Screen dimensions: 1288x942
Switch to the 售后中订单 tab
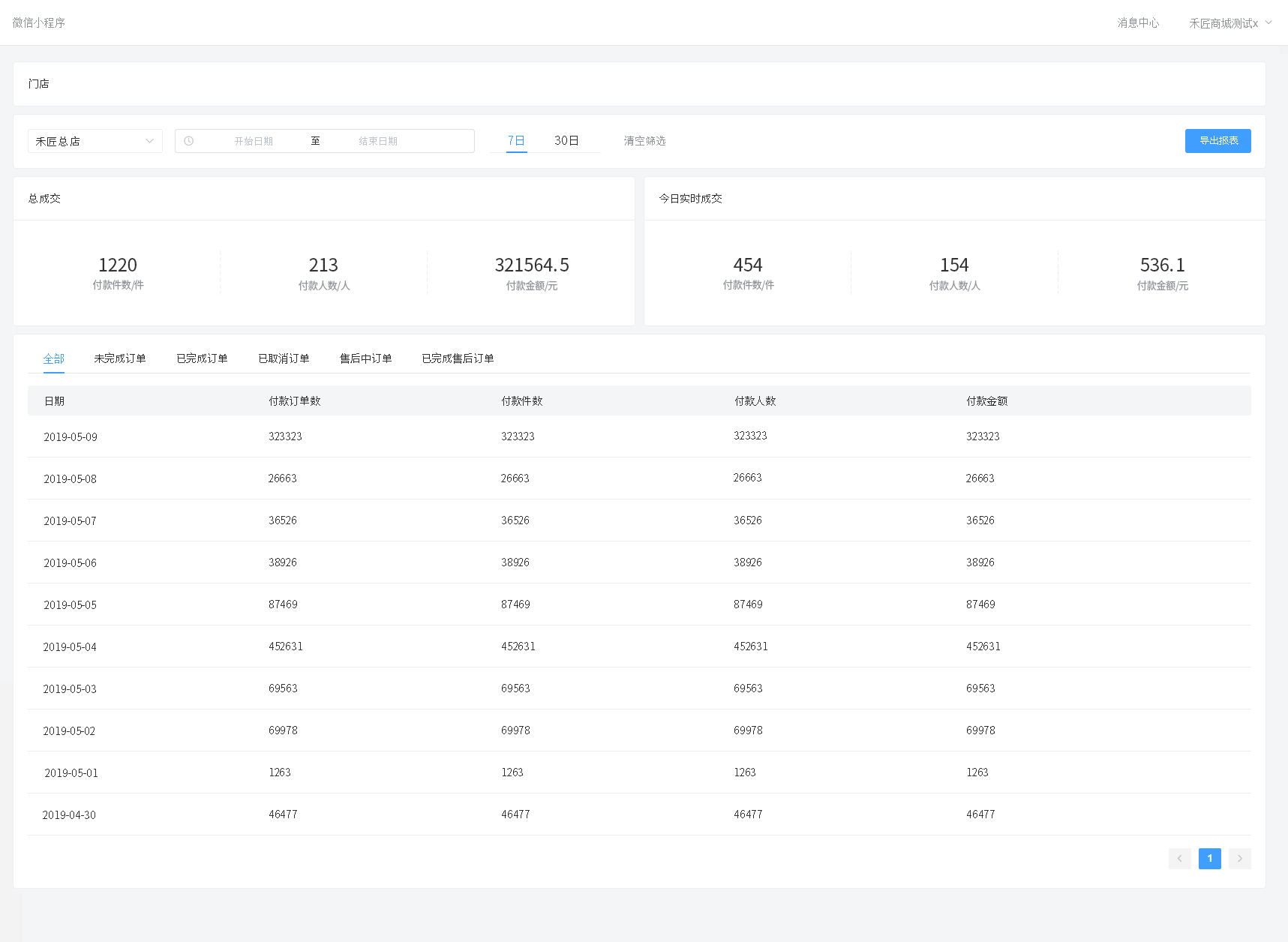click(x=366, y=358)
